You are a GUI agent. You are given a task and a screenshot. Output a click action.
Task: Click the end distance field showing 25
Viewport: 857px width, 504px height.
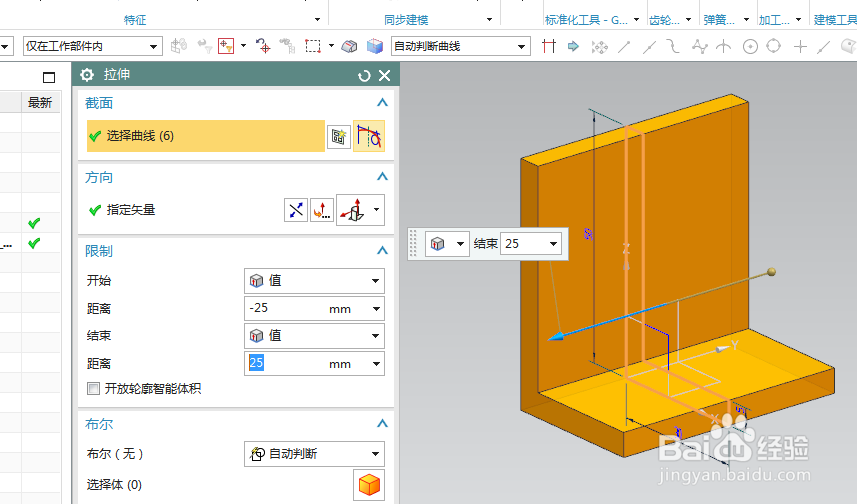[284, 363]
